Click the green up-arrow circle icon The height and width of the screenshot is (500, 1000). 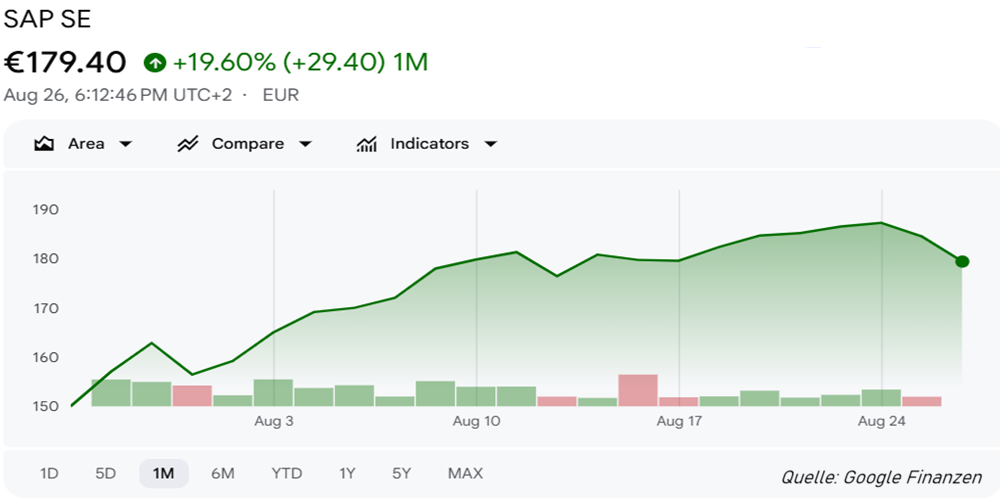[155, 62]
